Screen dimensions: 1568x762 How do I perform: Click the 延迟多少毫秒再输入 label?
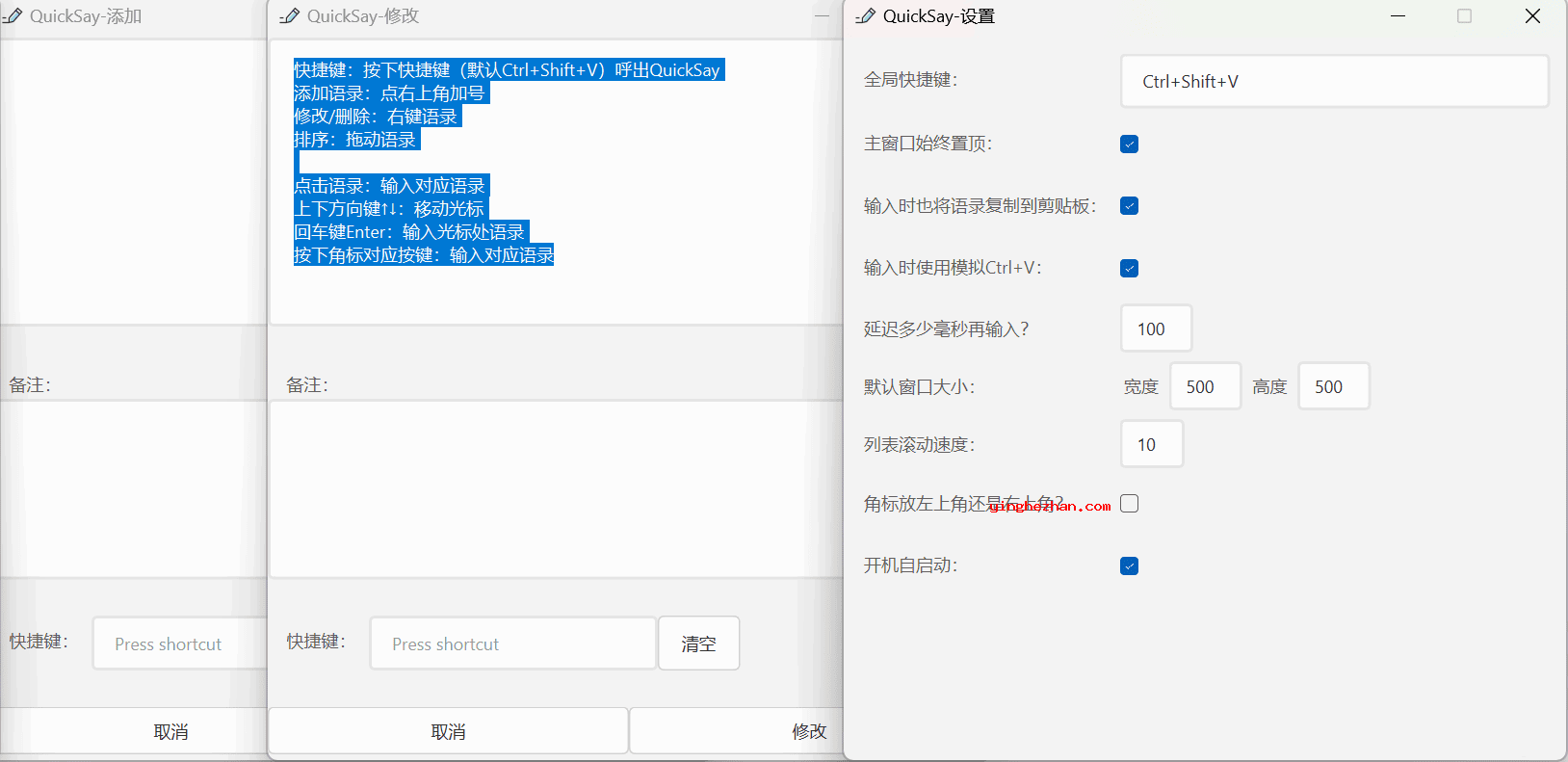[x=947, y=329]
